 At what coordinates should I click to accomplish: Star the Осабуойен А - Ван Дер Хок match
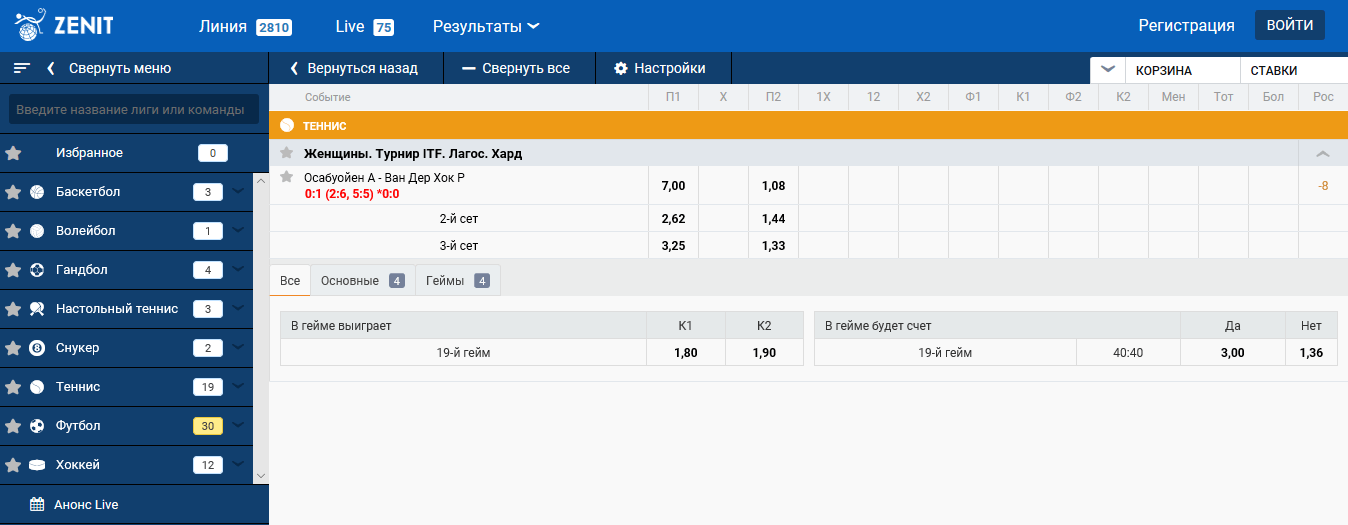click(287, 177)
